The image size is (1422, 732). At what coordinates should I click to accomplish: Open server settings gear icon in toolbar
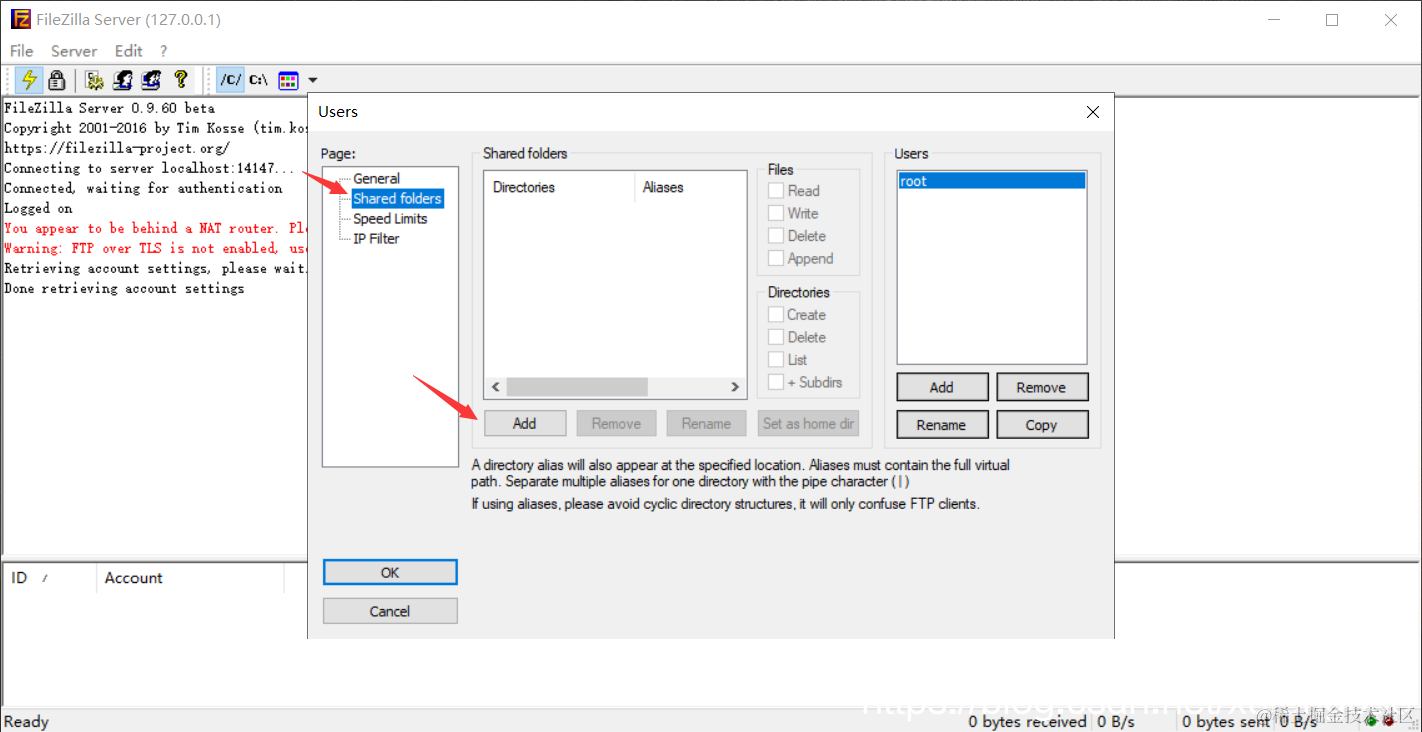[x=95, y=80]
